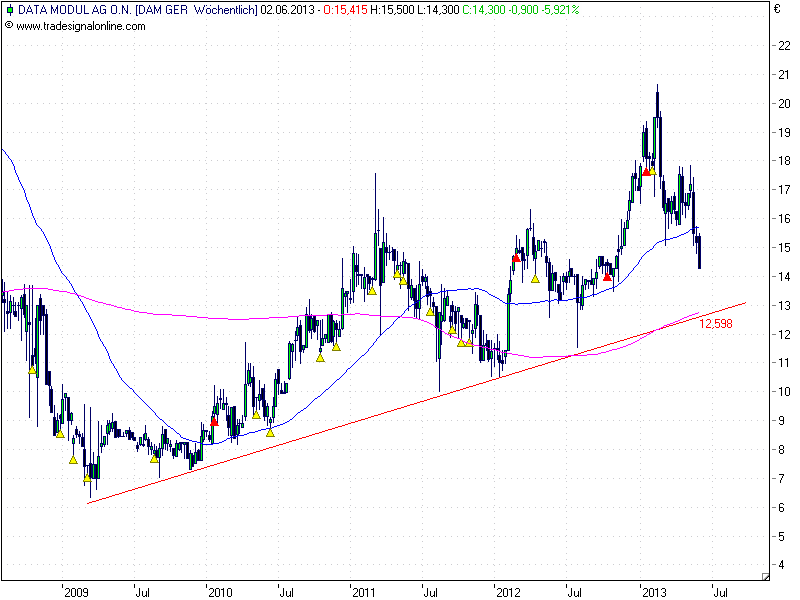
Task: Click the close value C:14,300
Action: pyautogui.click(x=484, y=10)
